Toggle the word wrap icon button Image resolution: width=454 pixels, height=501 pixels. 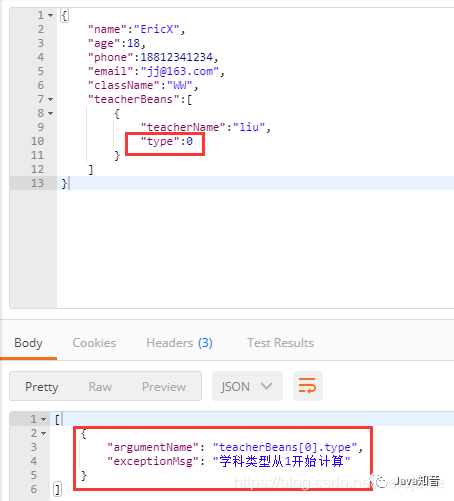tap(307, 386)
